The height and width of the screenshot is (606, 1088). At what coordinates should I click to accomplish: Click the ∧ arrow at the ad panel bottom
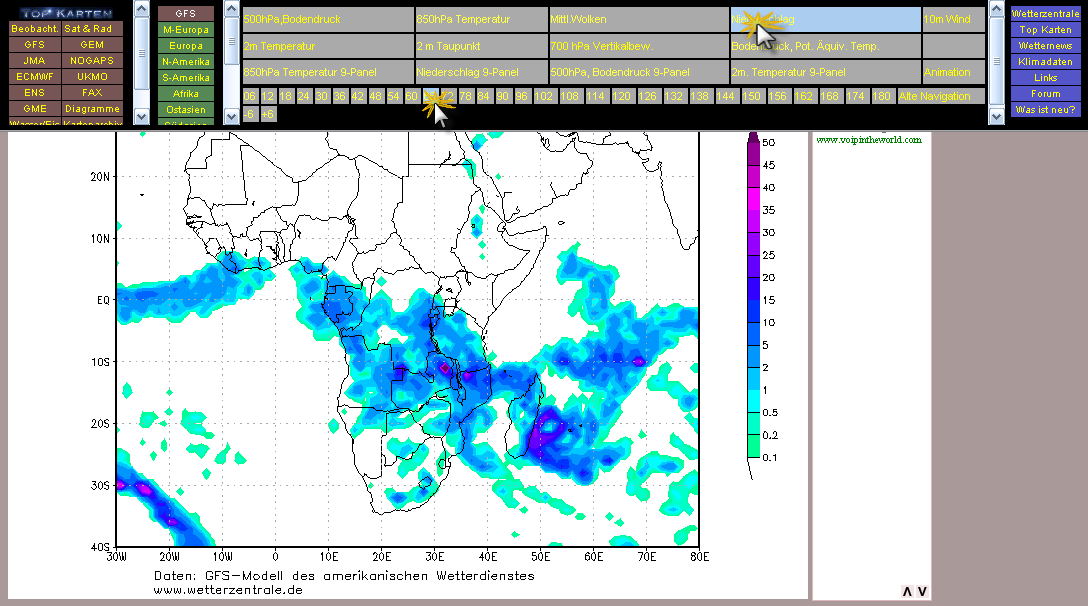click(907, 591)
